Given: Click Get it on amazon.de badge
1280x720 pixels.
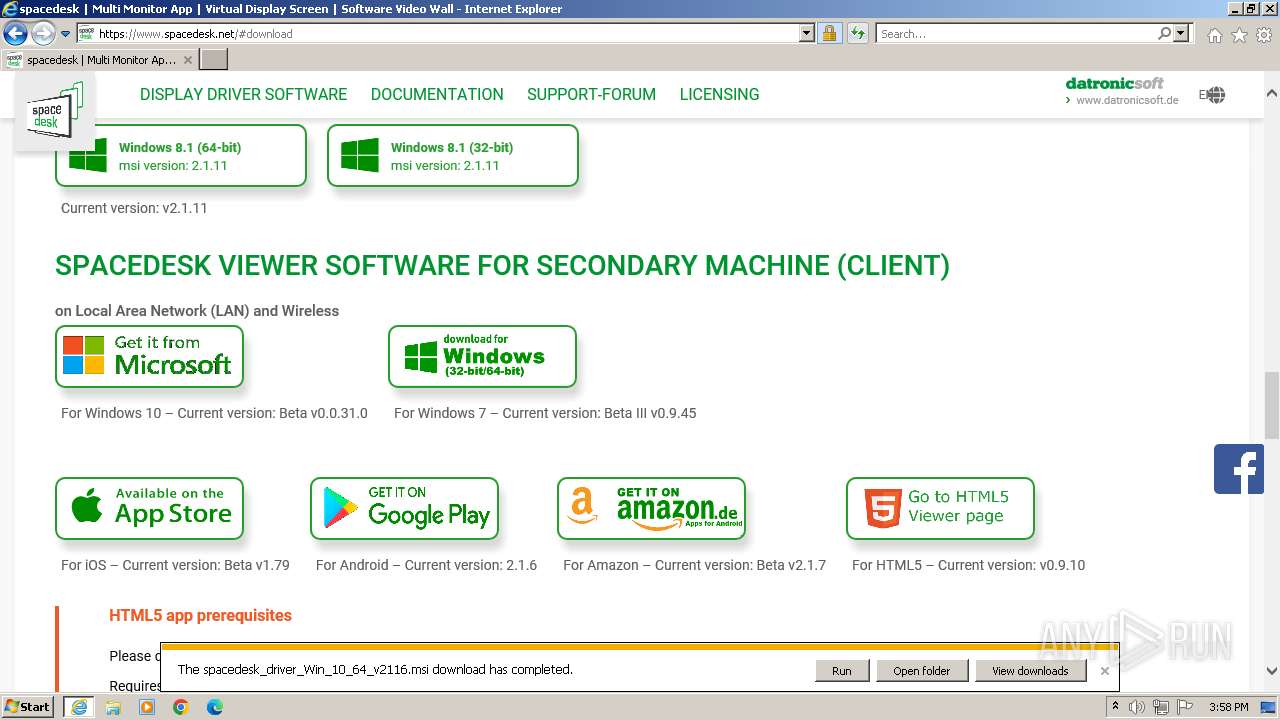Looking at the screenshot, I should point(651,508).
